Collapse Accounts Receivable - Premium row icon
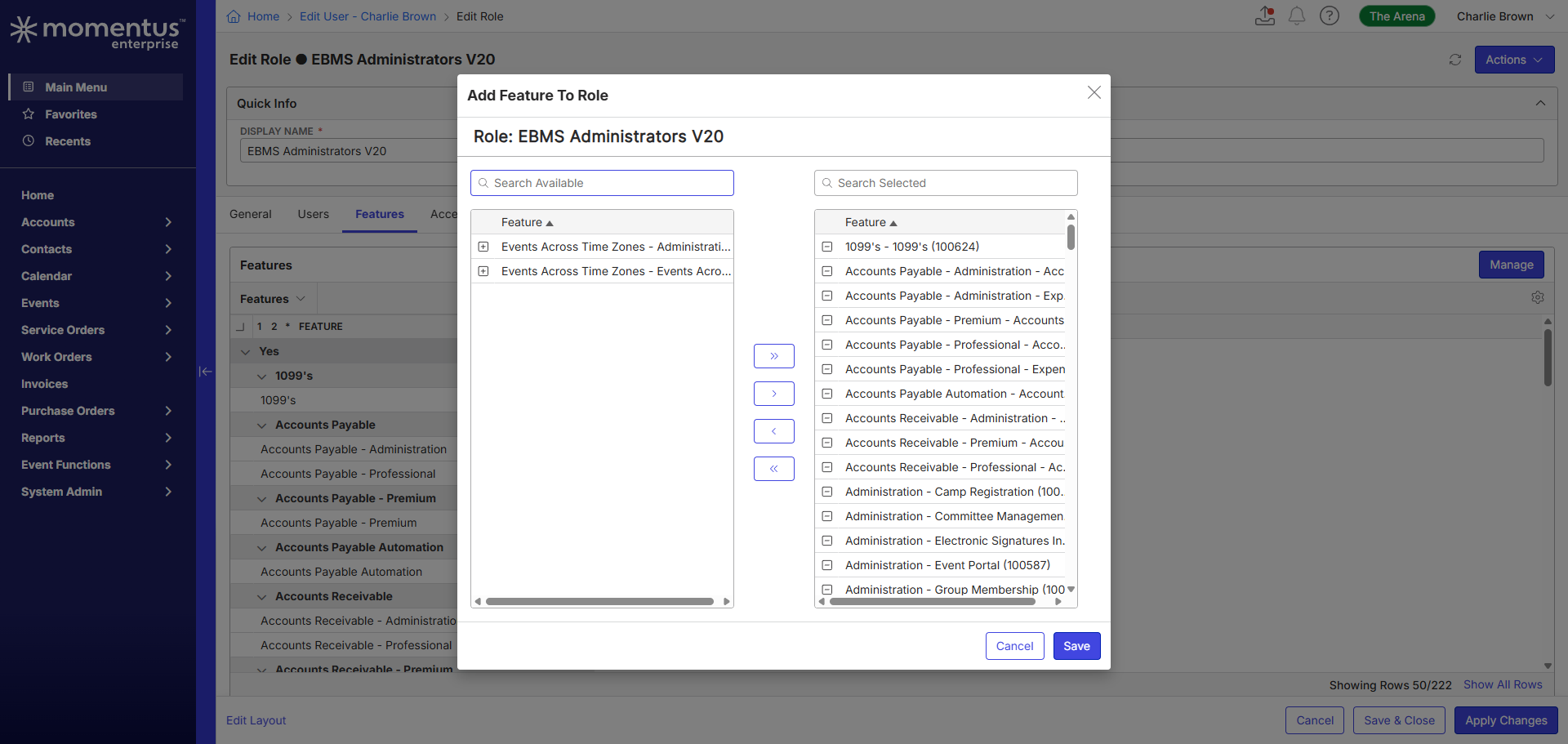Screen dimensions: 1568x744 [x=827, y=443]
